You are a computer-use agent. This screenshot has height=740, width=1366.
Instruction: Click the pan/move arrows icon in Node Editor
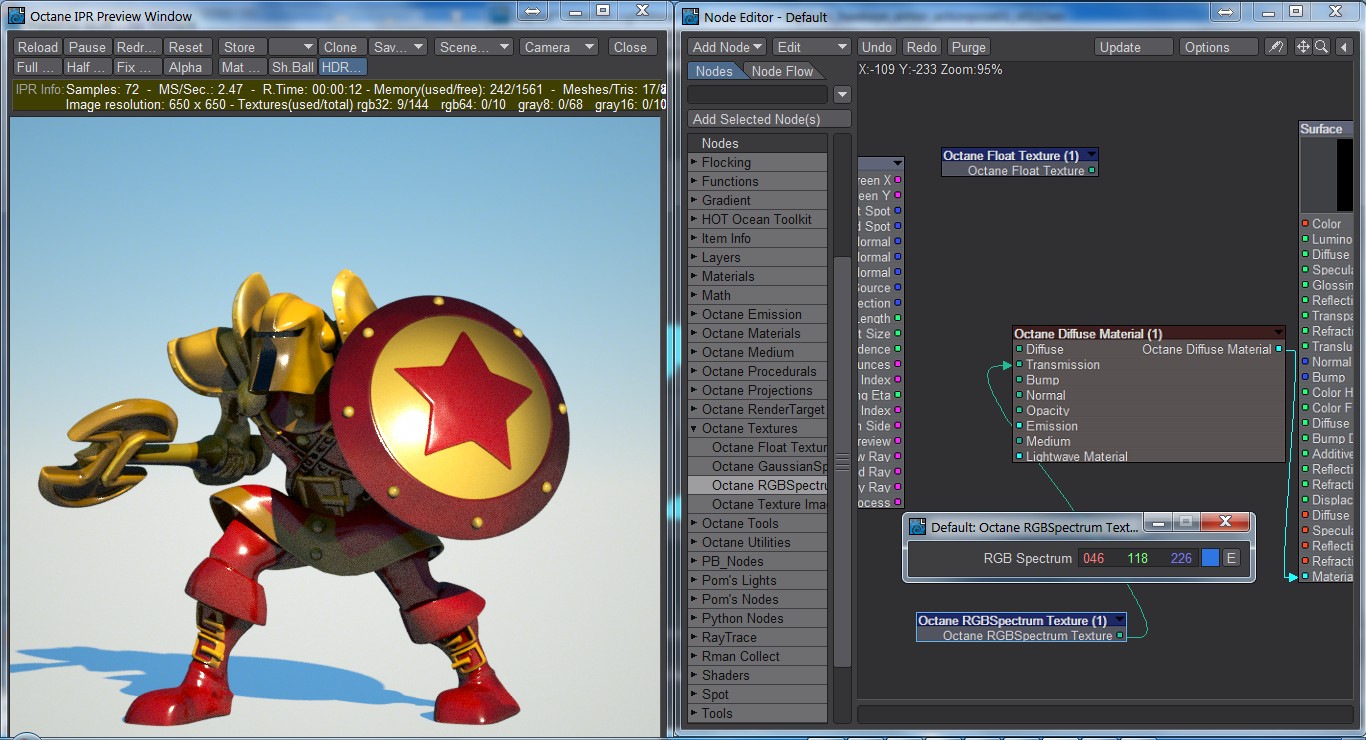coord(1303,47)
